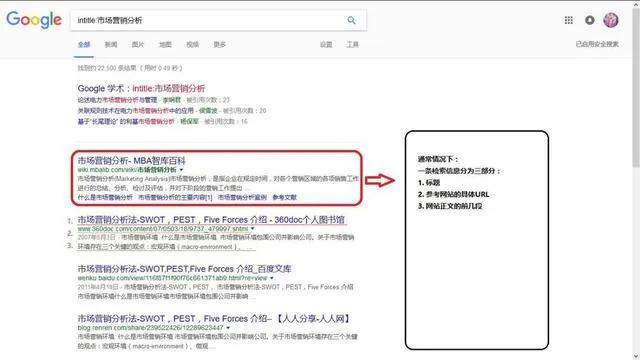640x360 pixels.
Task: Switch to the 图片 (Images) tab
Action: click(x=138, y=44)
